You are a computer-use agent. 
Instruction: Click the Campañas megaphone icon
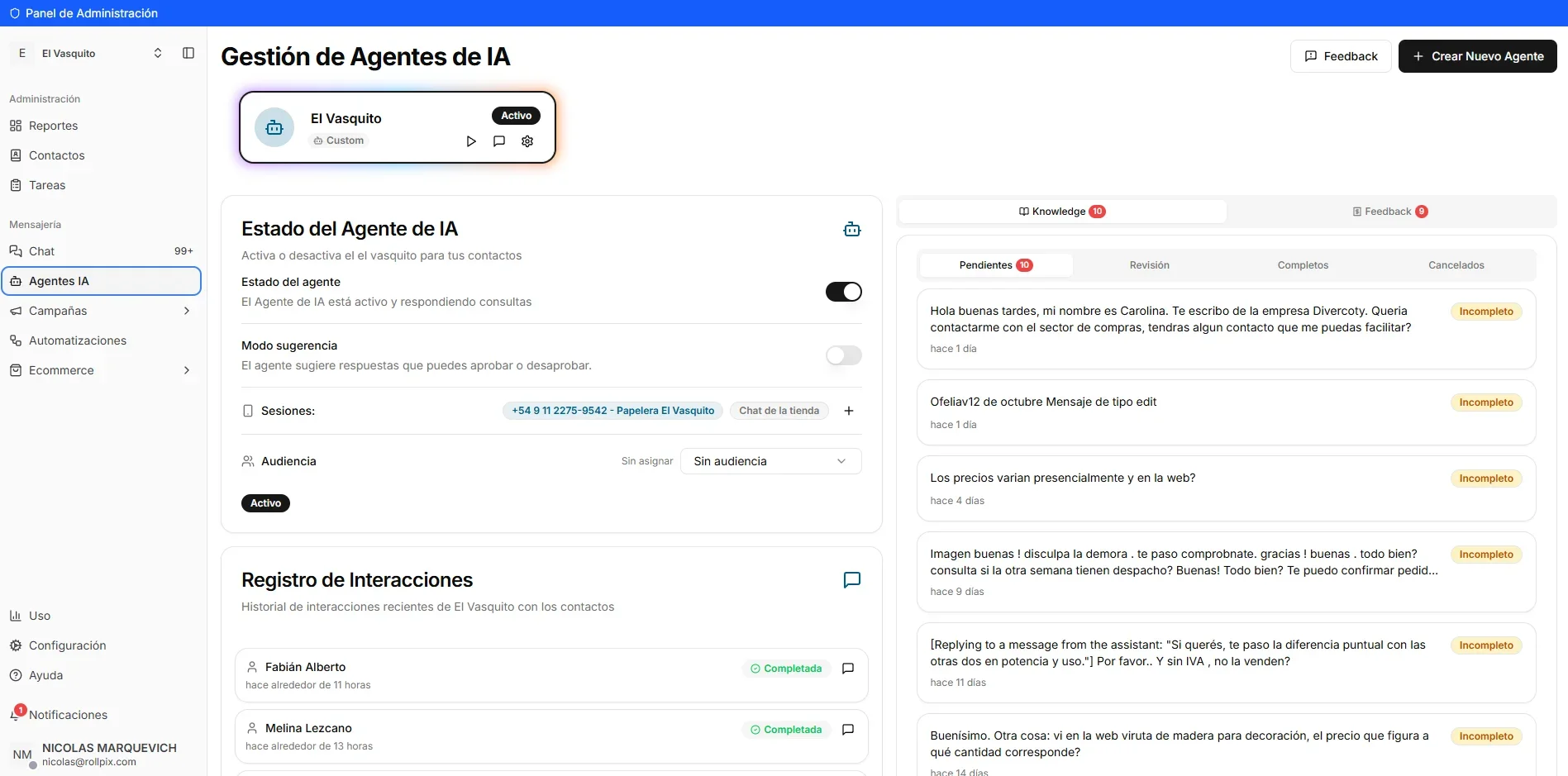[x=16, y=311]
